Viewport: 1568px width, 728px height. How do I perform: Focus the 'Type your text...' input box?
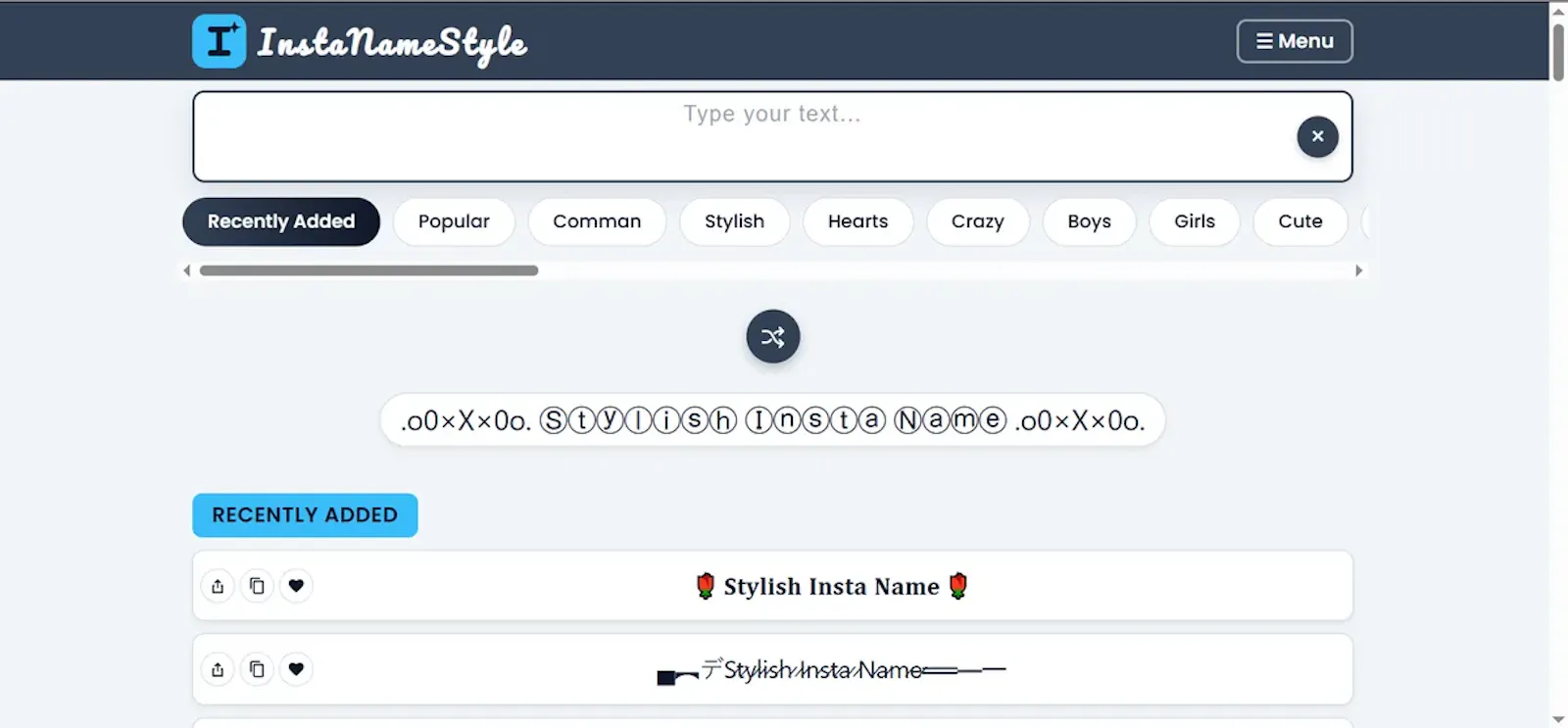pyautogui.click(x=772, y=136)
